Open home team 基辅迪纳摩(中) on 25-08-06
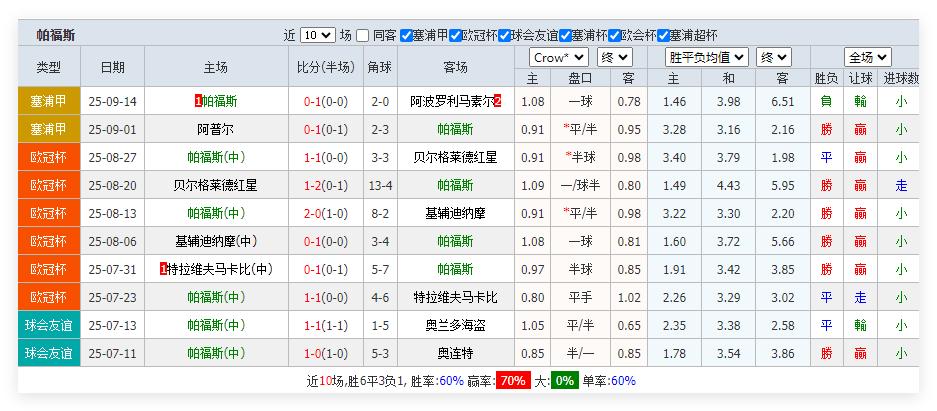The width and height of the screenshot is (937, 411). [x=216, y=241]
